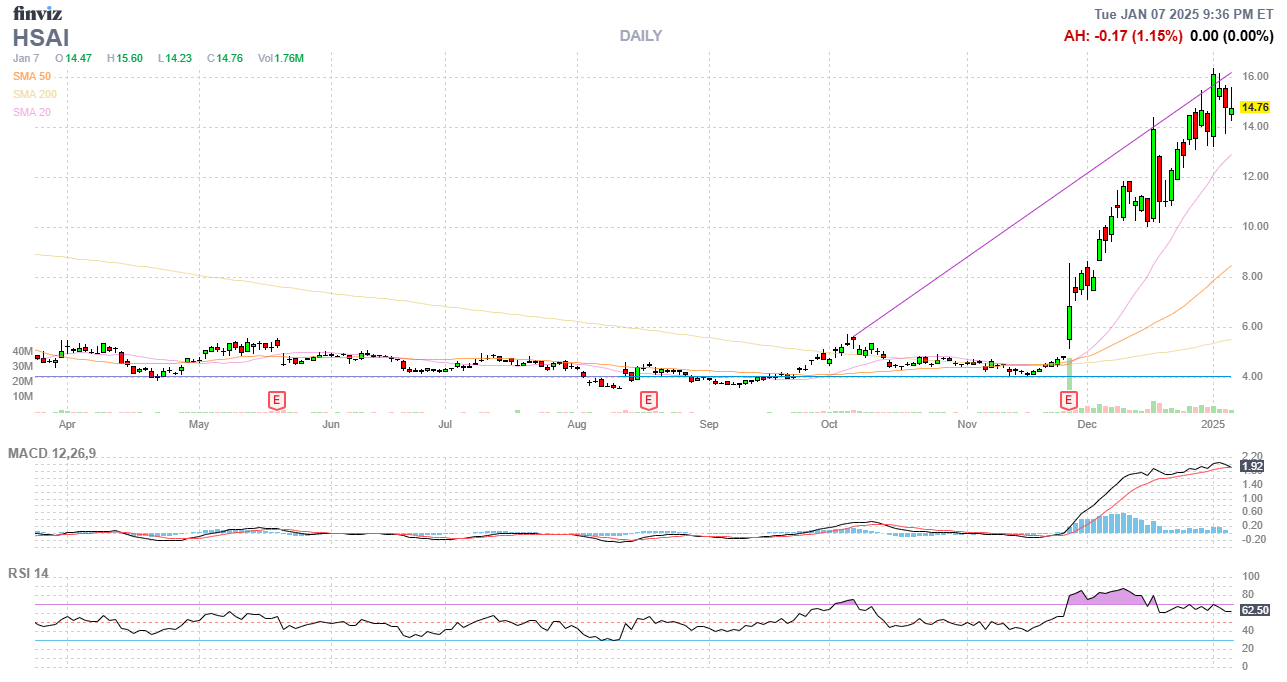Select the SMA 50 legend label
1287x682 pixels.
(x=32, y=76)
